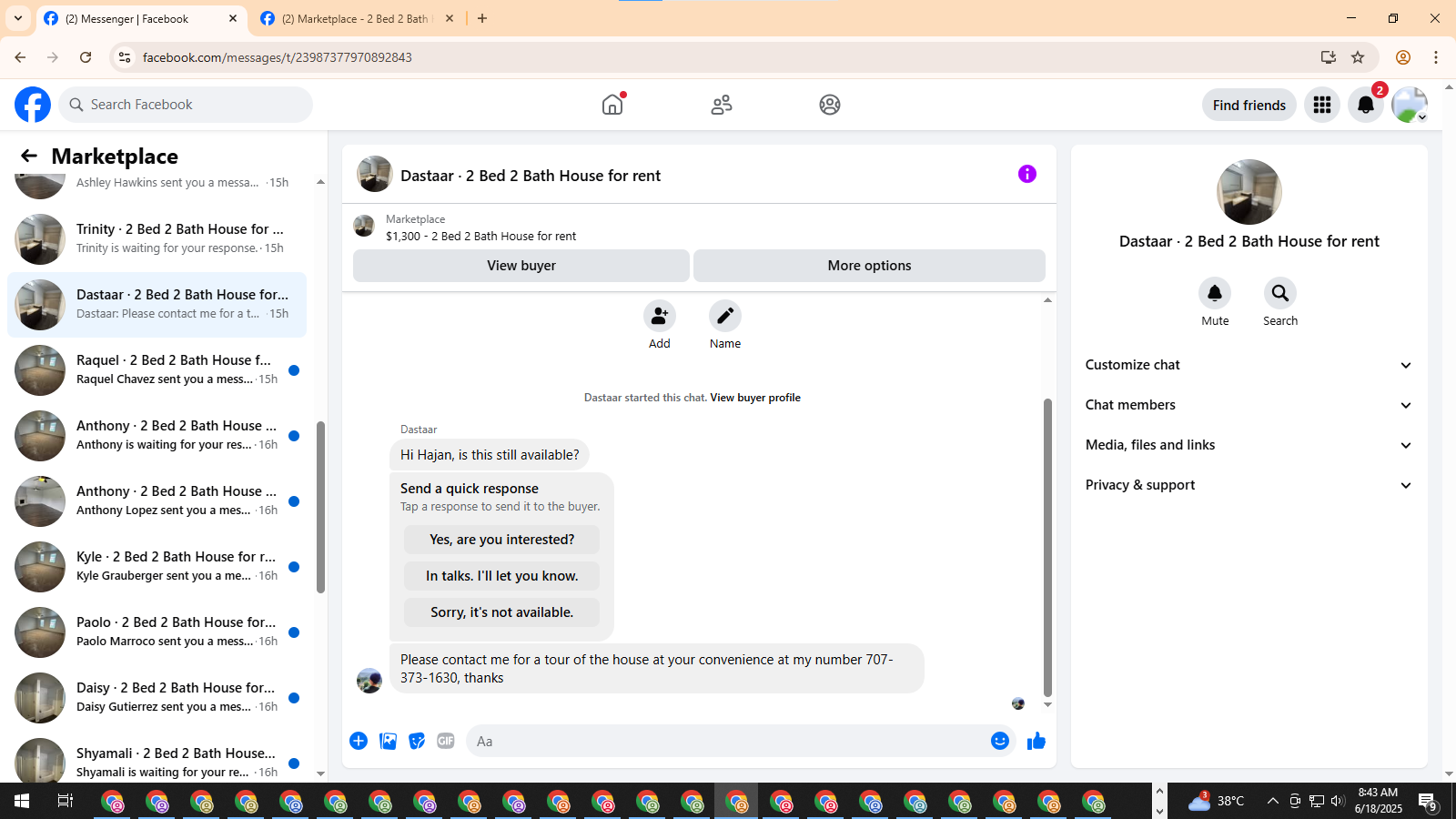This screenshot has width=1456, height=819.
Task: Open more actions plus icon in composer
Action: tap(359, 741)
